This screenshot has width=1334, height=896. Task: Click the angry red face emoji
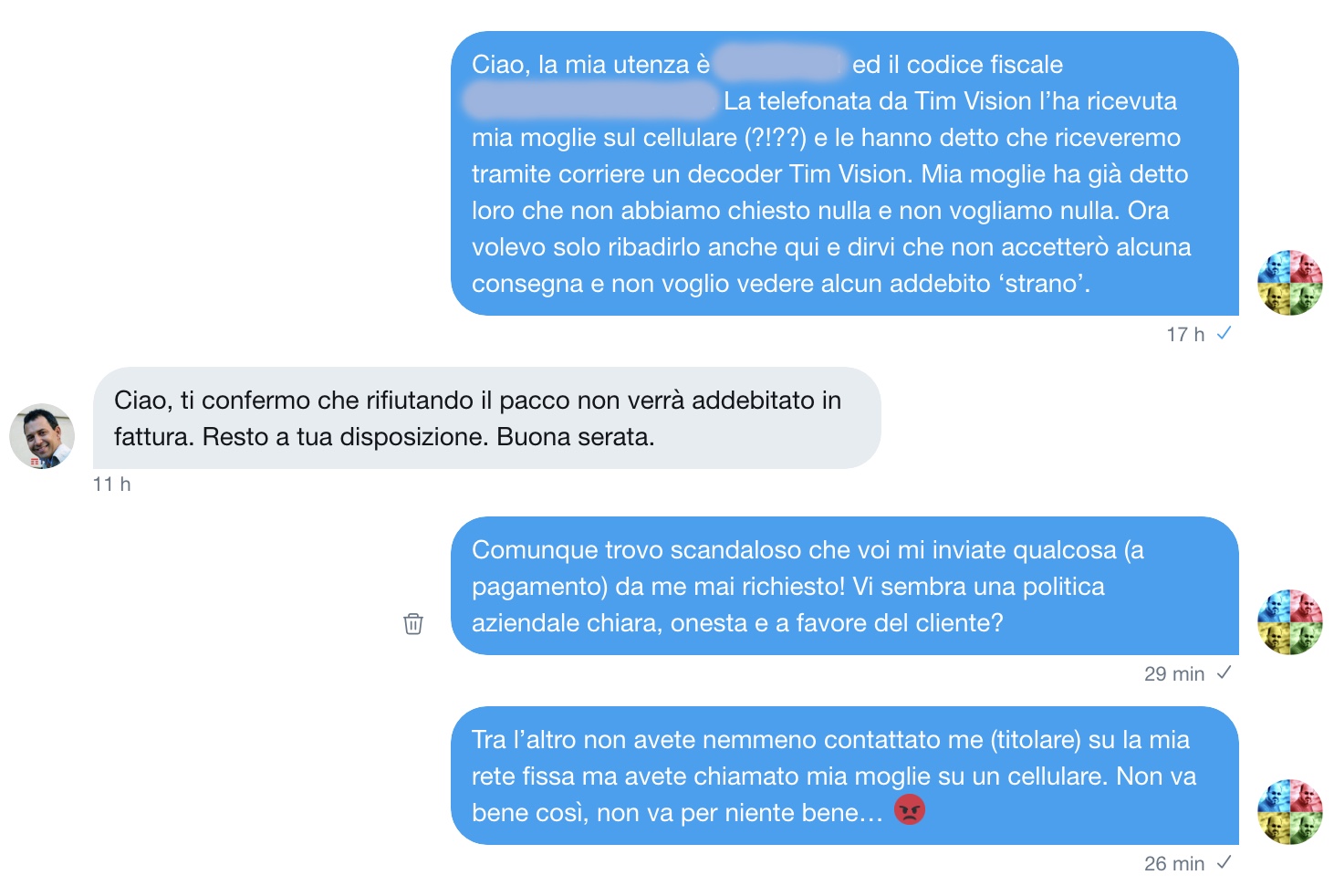(910, 809)
